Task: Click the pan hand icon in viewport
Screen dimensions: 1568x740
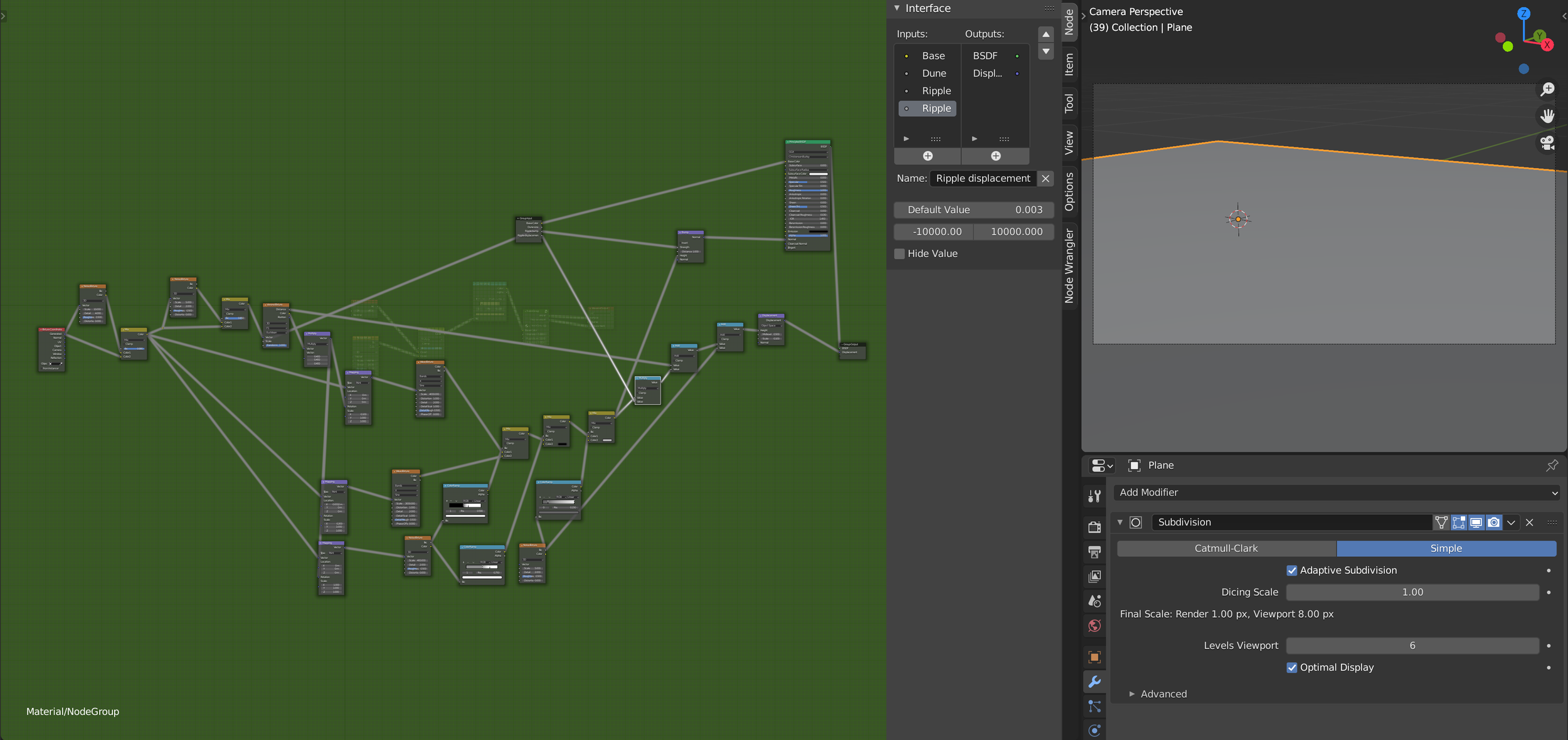Action: coord(1547,116)
